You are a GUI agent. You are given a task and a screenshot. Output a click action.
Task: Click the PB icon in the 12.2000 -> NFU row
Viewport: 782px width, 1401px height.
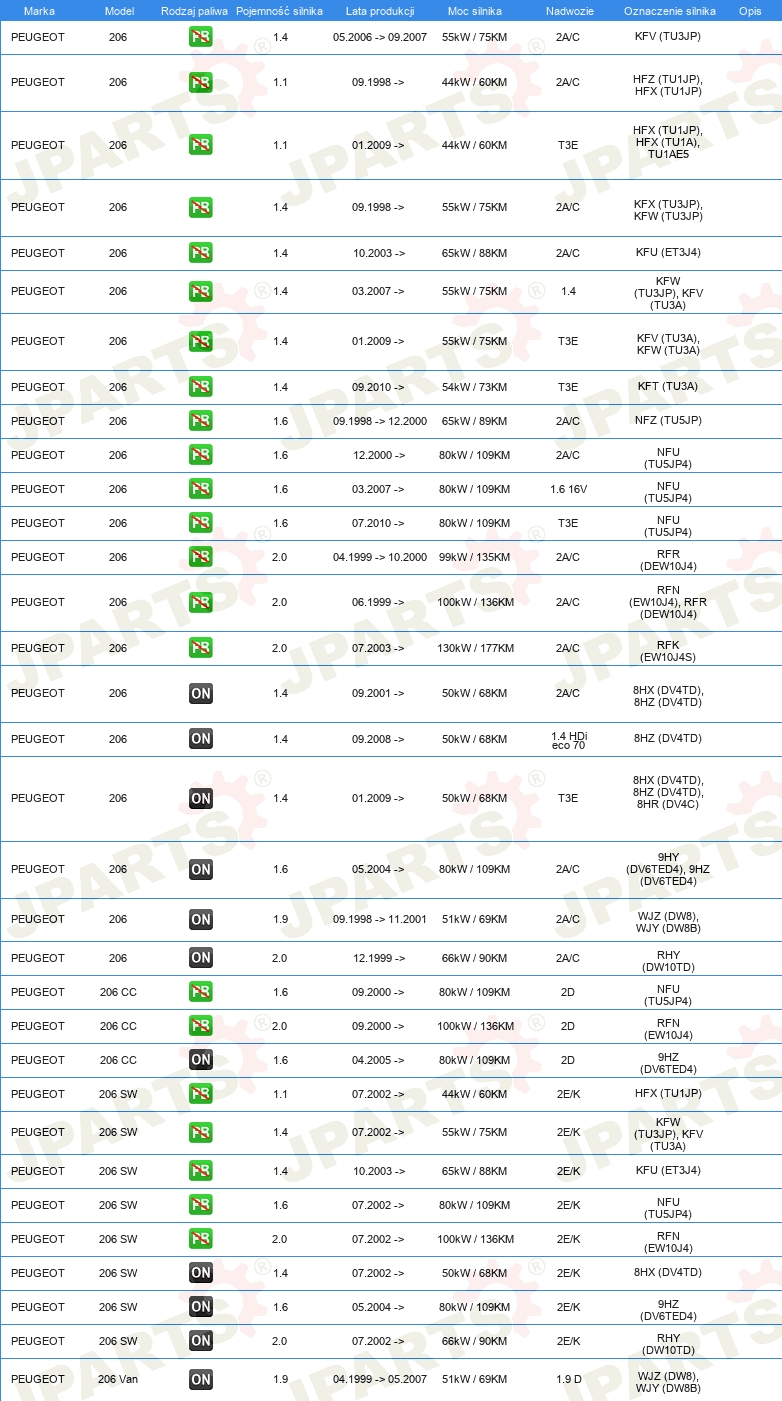[201, 455]
